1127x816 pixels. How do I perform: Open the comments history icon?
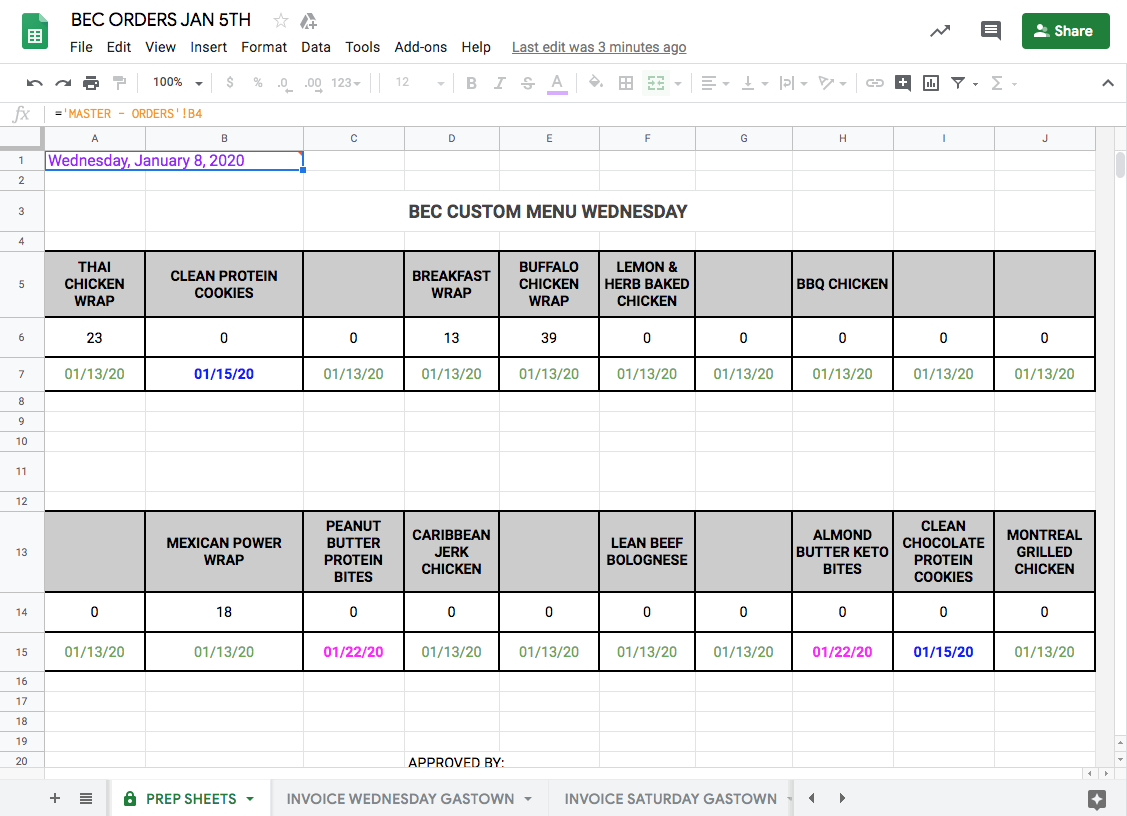point(990,31)
